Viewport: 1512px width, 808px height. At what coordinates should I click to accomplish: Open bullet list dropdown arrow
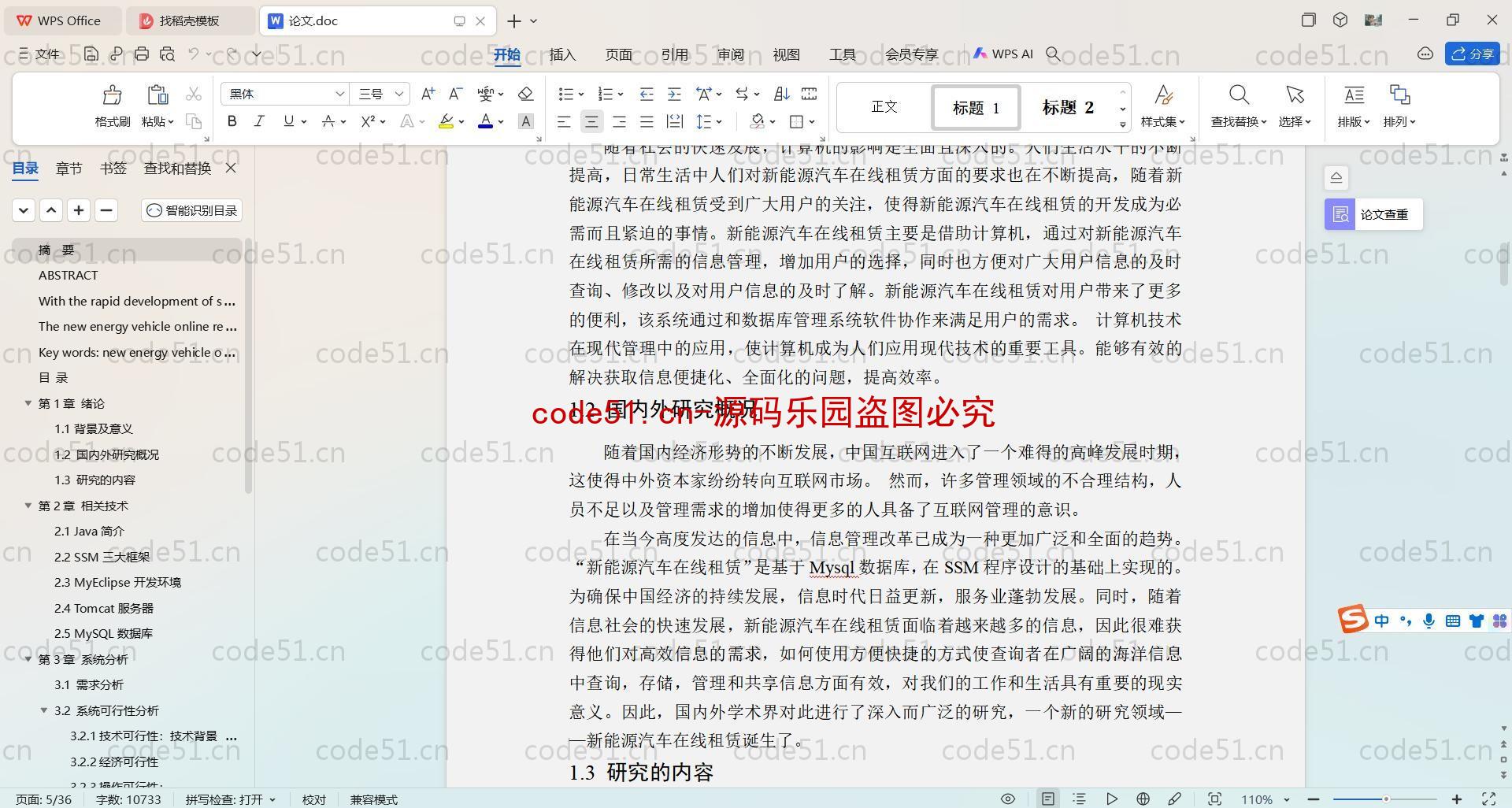point(581,95)
